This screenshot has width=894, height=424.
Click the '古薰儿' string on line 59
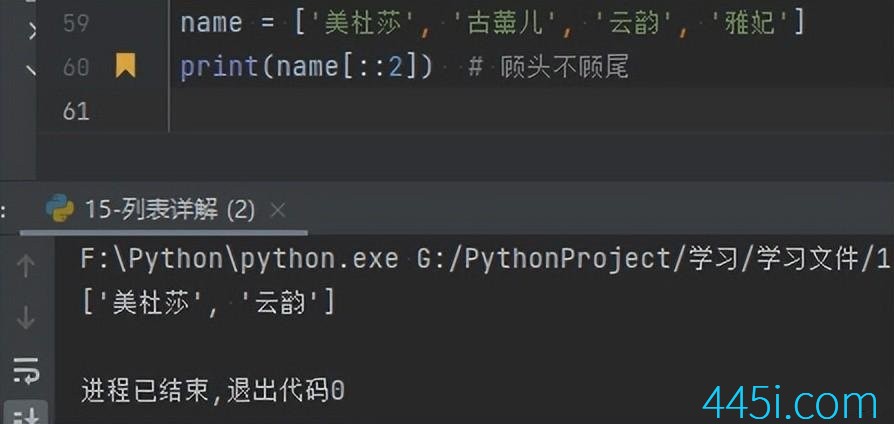coord(506,23)
